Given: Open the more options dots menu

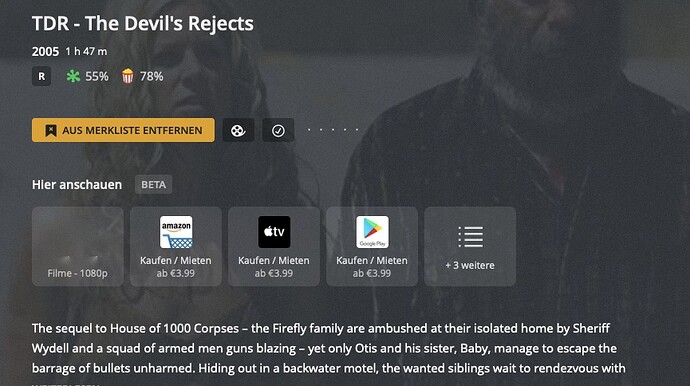Looking at the screenshot, I should pos(333,130).
